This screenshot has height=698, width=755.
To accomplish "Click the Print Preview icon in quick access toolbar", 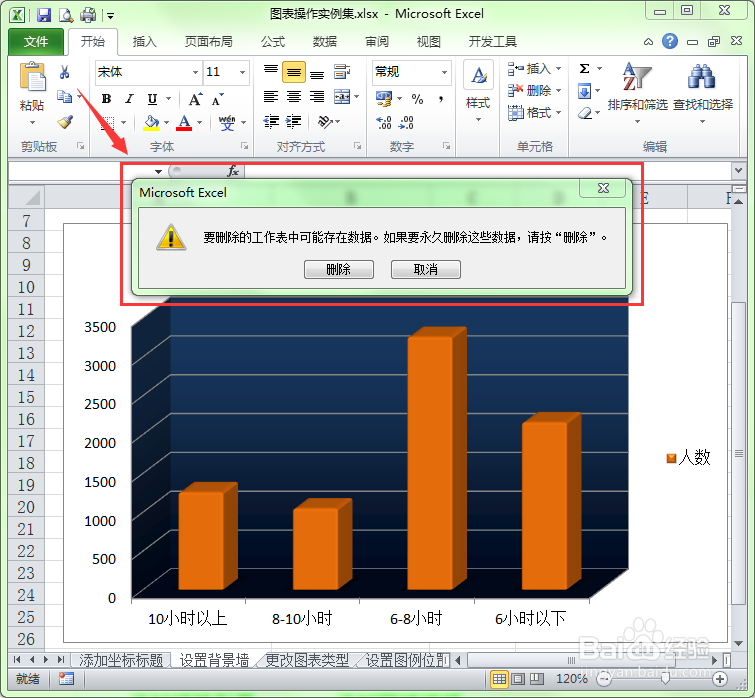I will click(x=65, y=15).
